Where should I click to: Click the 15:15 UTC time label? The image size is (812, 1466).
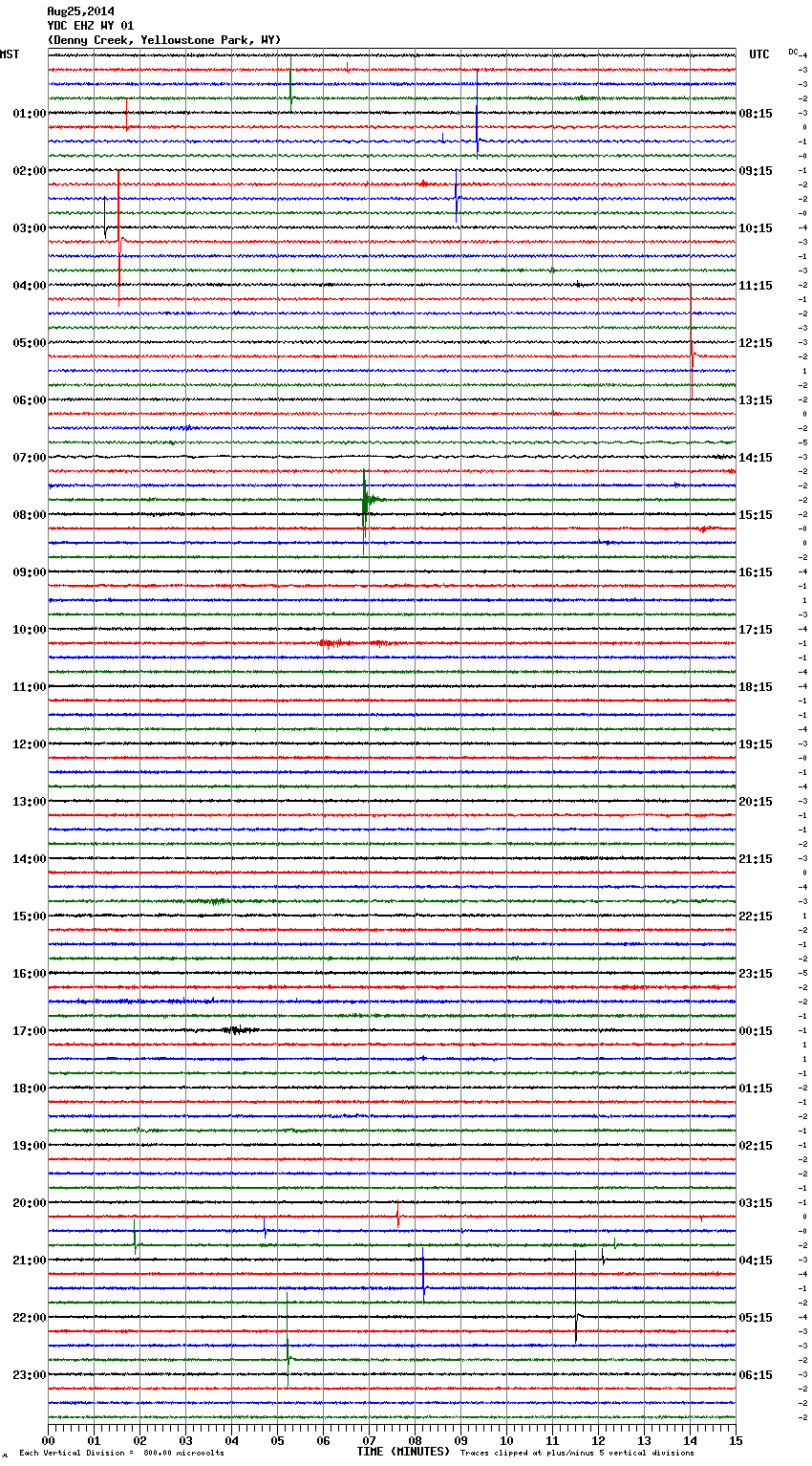[756, 515]
